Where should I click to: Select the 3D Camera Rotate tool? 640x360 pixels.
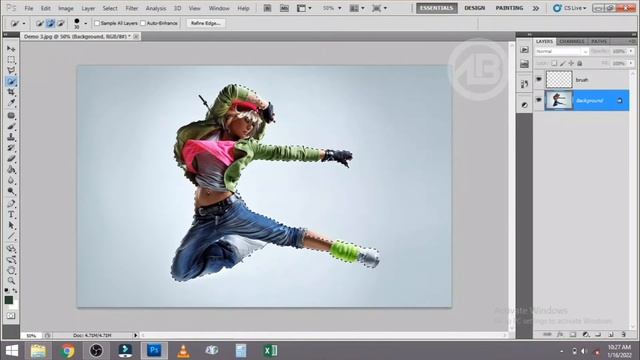(11, 259)
